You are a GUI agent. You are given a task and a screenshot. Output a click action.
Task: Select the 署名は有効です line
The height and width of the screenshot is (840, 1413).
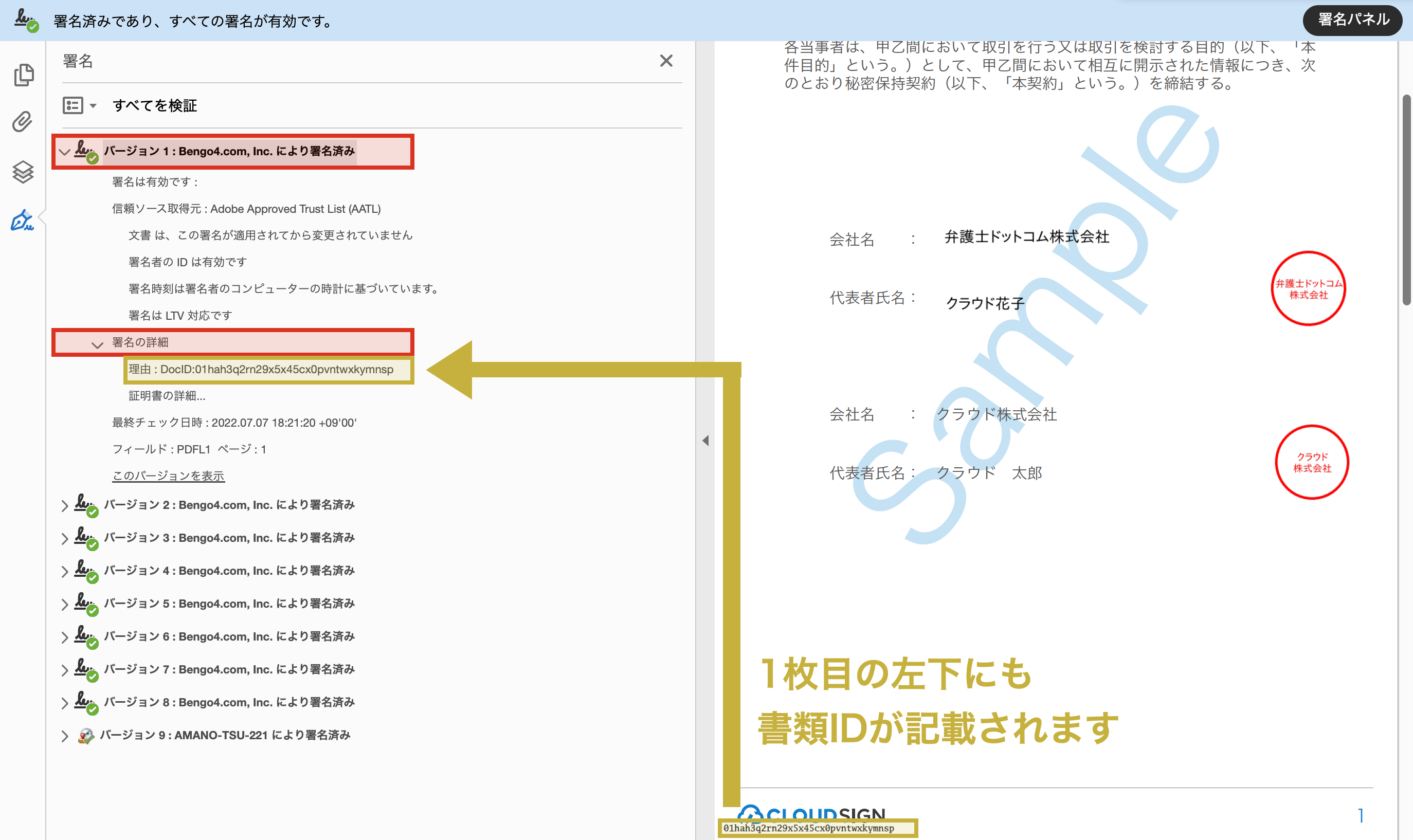tap(155, 181)
